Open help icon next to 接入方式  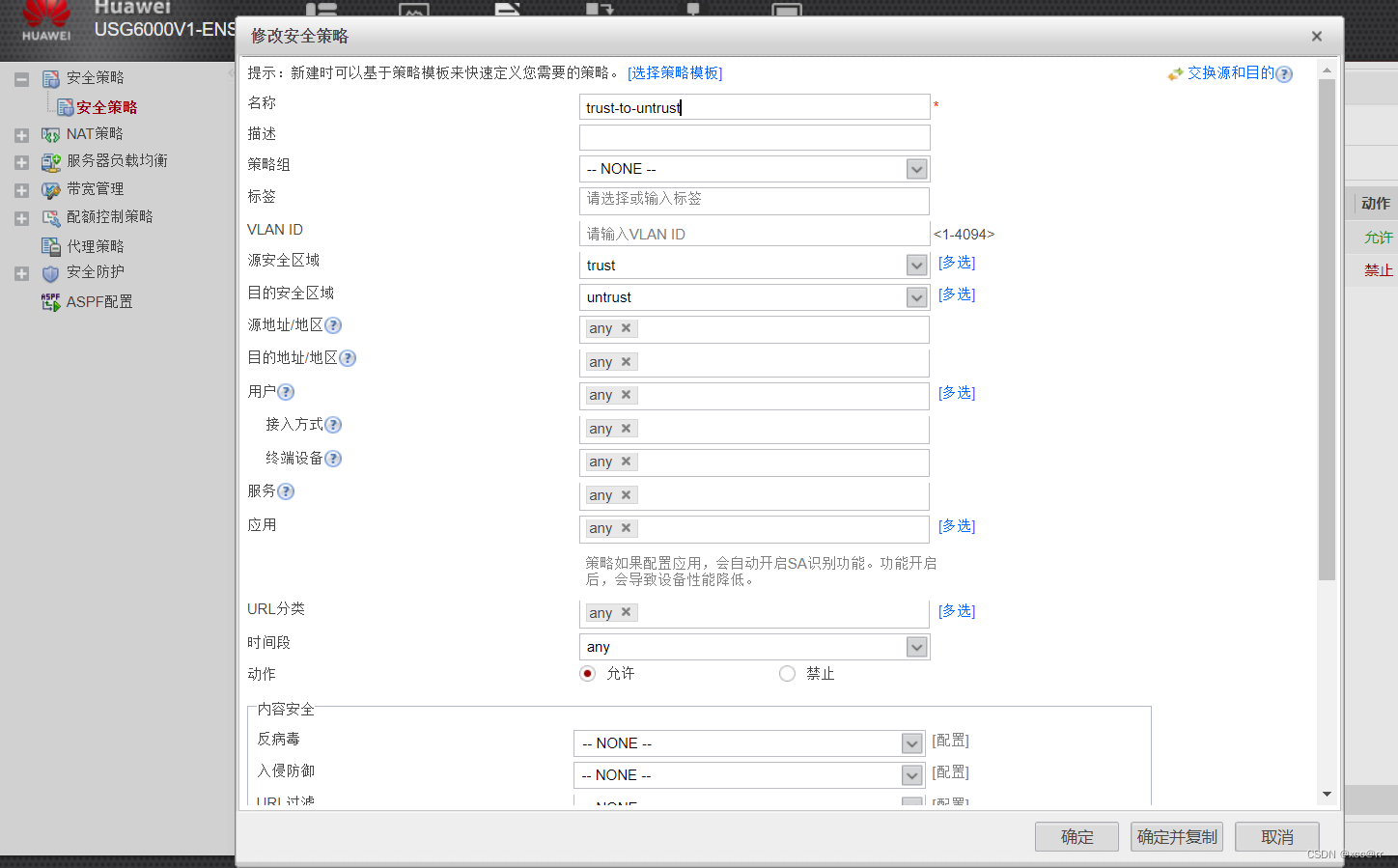[333, 425]
